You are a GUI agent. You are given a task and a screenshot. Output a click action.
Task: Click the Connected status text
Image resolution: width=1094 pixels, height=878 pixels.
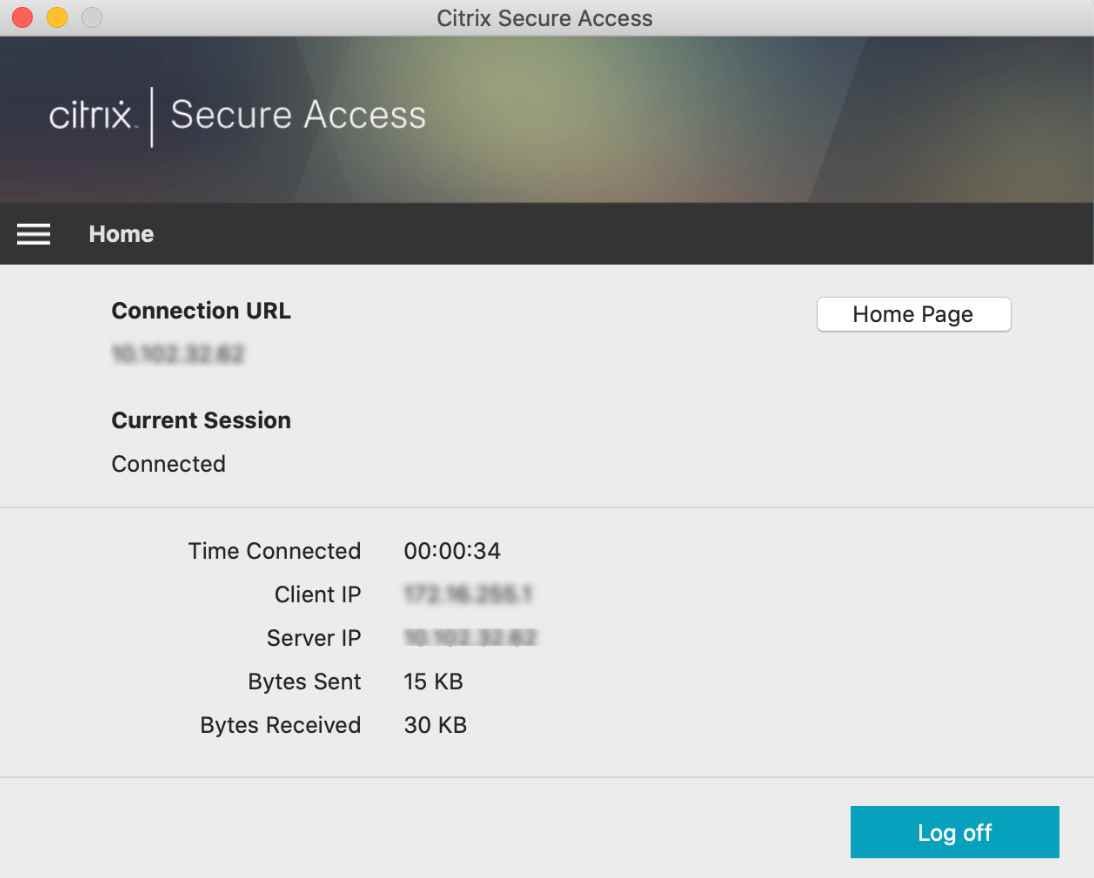pyautogui.click(x=168, y=464)
